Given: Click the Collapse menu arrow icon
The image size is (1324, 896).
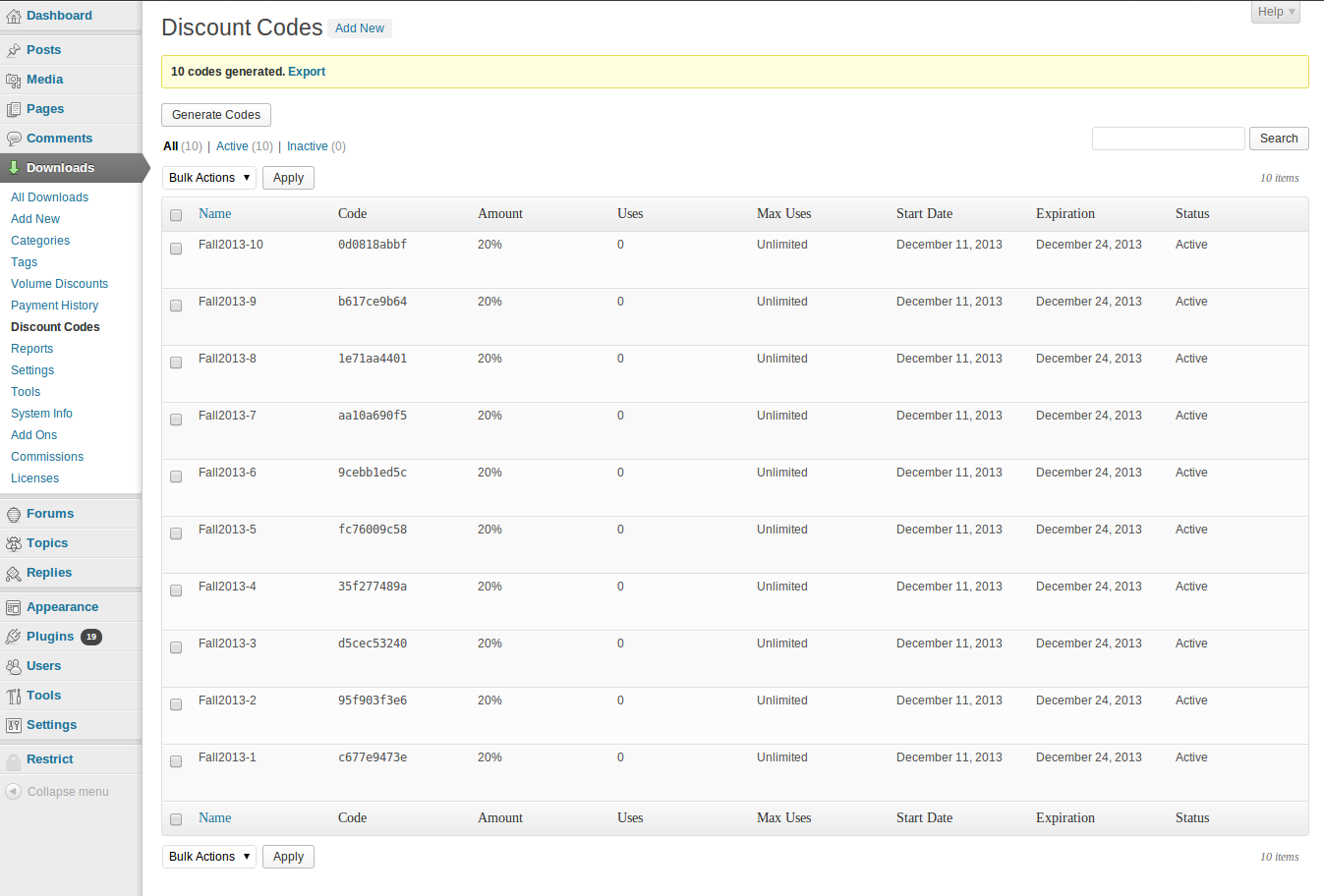Looking at the screenshot, I should [x=14, y=791].
